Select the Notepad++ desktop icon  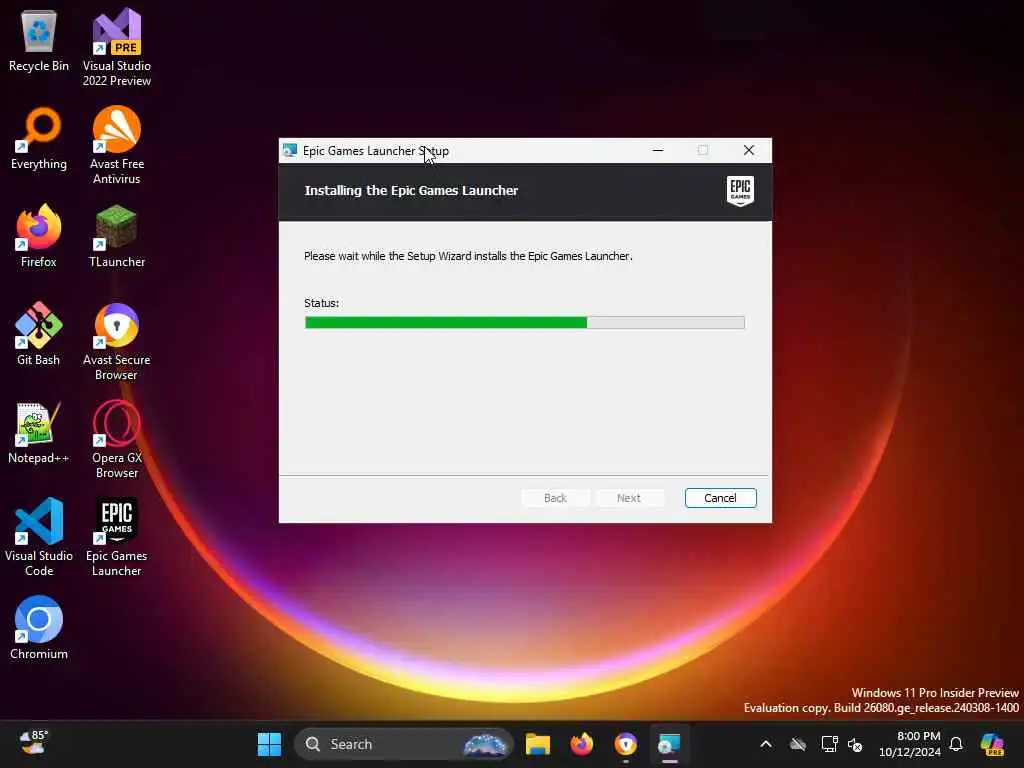(39, 432)
